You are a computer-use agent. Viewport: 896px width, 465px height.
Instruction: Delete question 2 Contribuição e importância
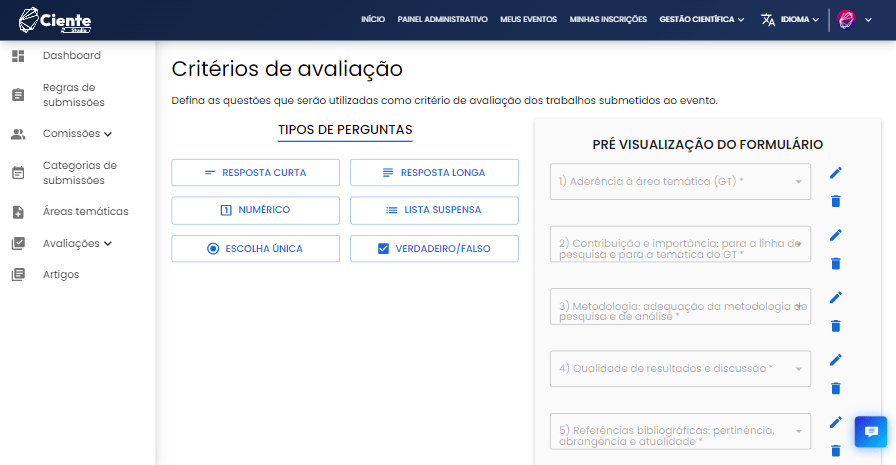[835, 263]
